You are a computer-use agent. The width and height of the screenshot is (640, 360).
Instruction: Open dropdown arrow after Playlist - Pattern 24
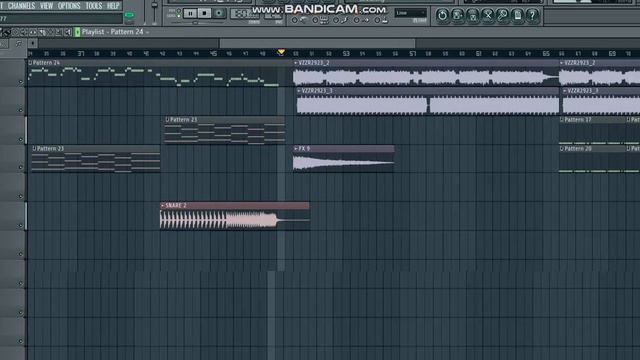[147, 32]
